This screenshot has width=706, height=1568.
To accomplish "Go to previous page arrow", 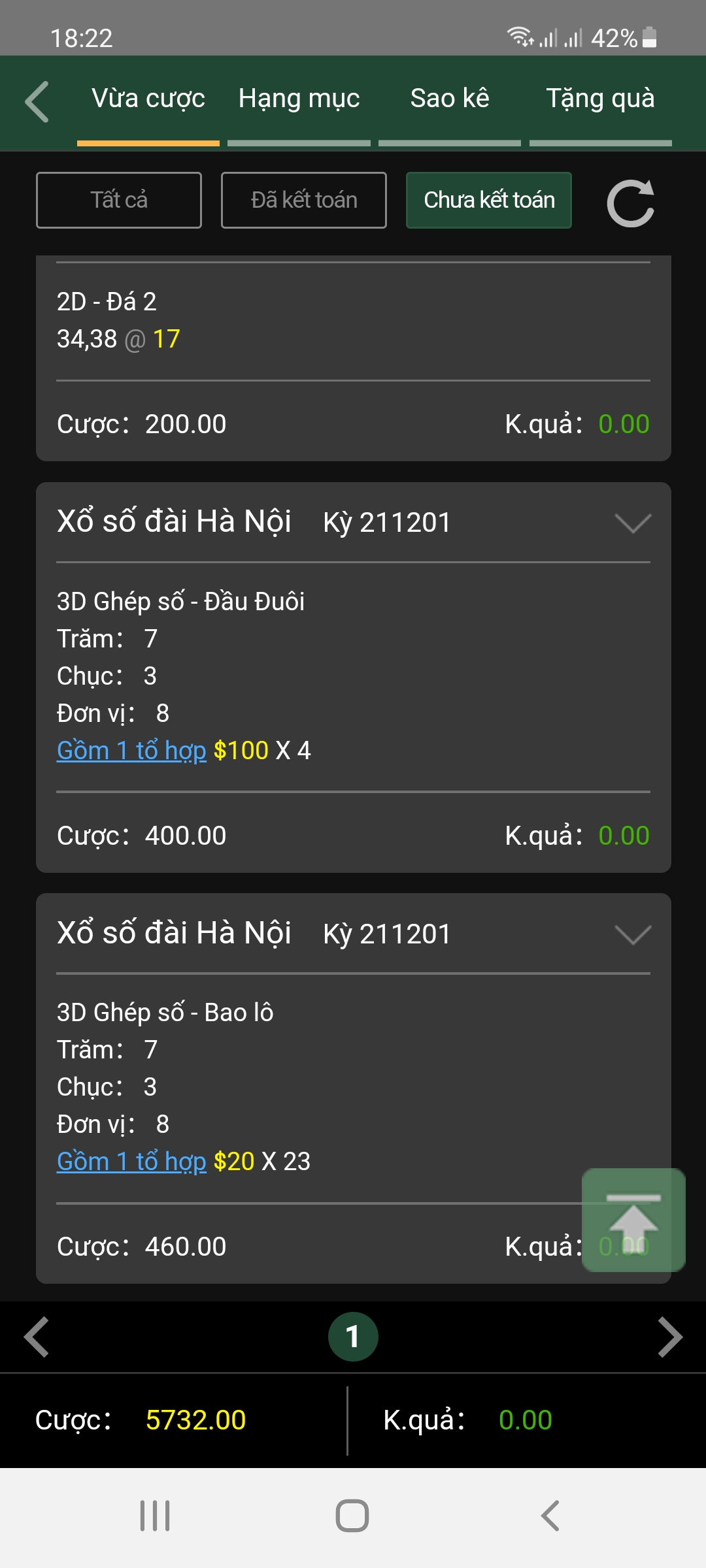I will 37,1337.
